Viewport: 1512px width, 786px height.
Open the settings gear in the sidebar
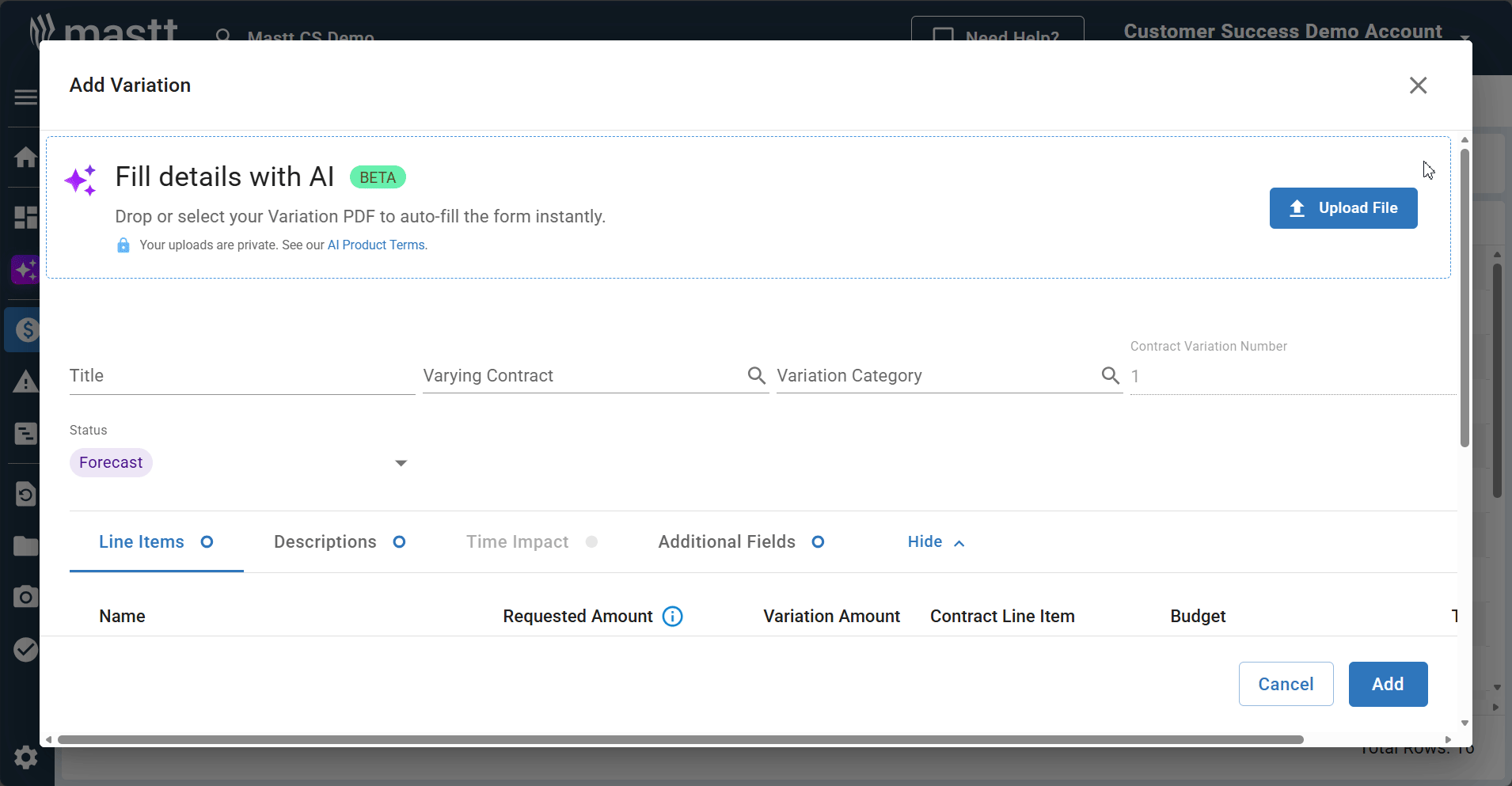(x=25, y=758)
